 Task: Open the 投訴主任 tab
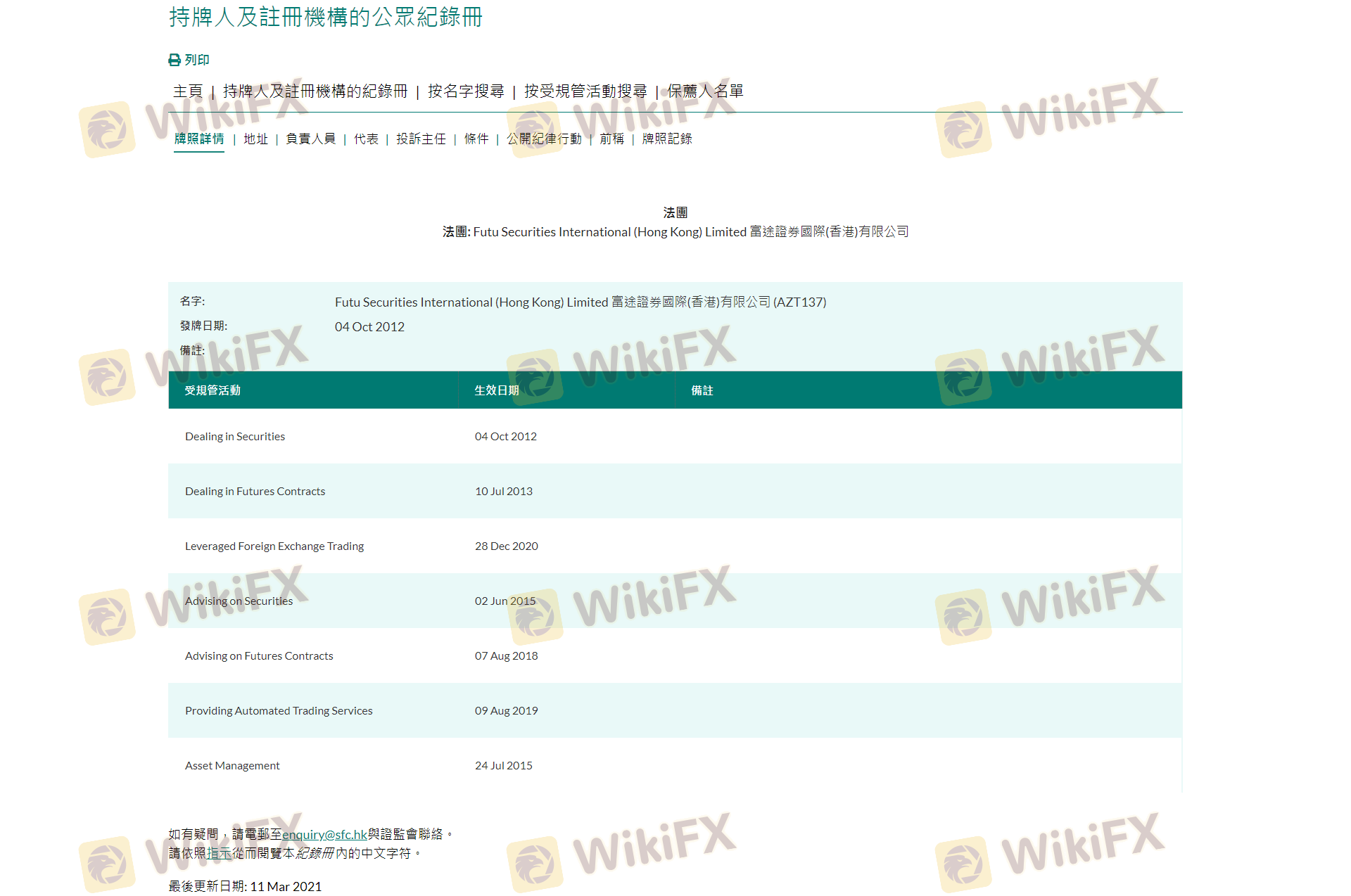click(421, 139)
